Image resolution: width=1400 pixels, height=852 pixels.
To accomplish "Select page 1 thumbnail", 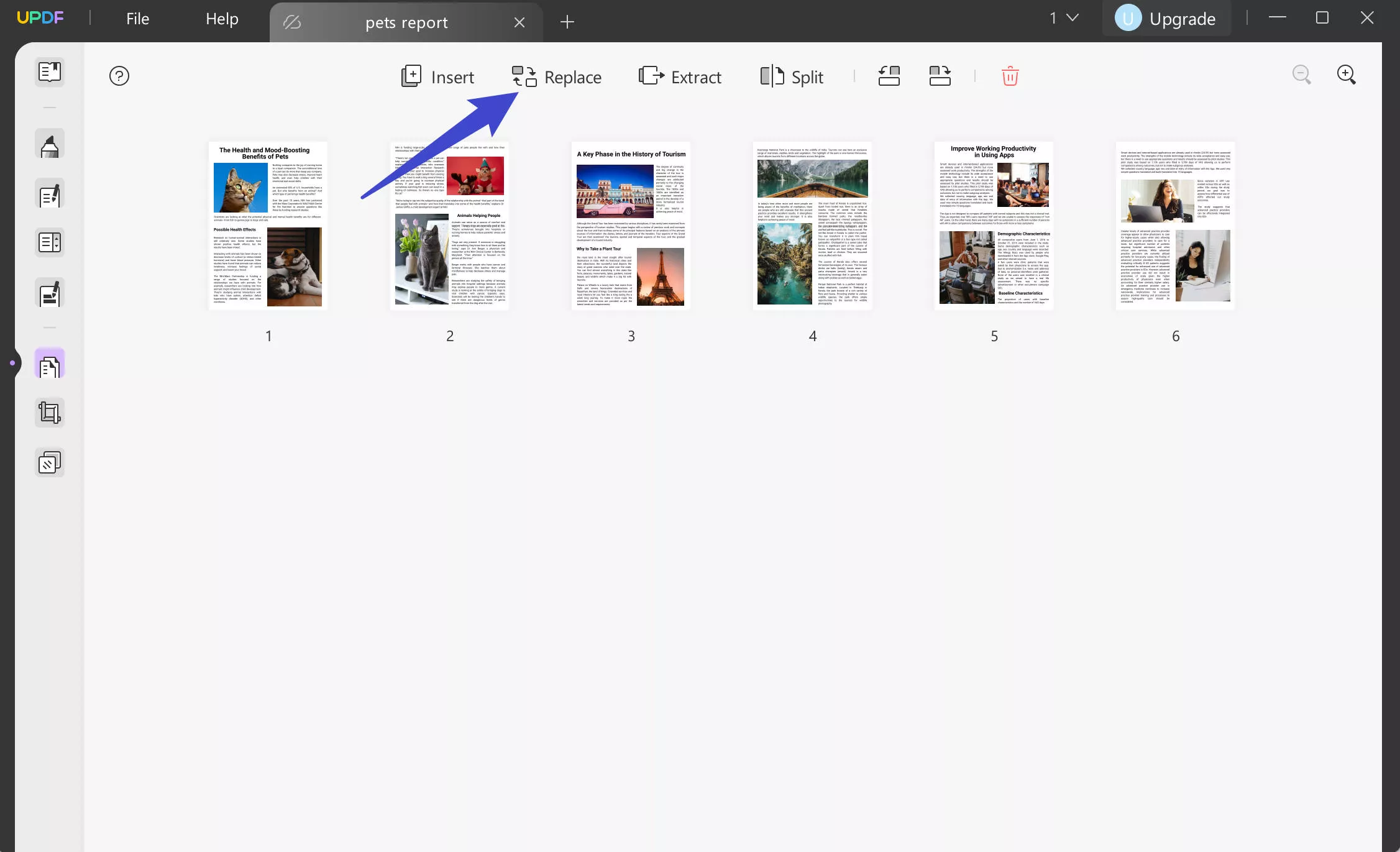I will pyautogui.click(x=268, y=226).
